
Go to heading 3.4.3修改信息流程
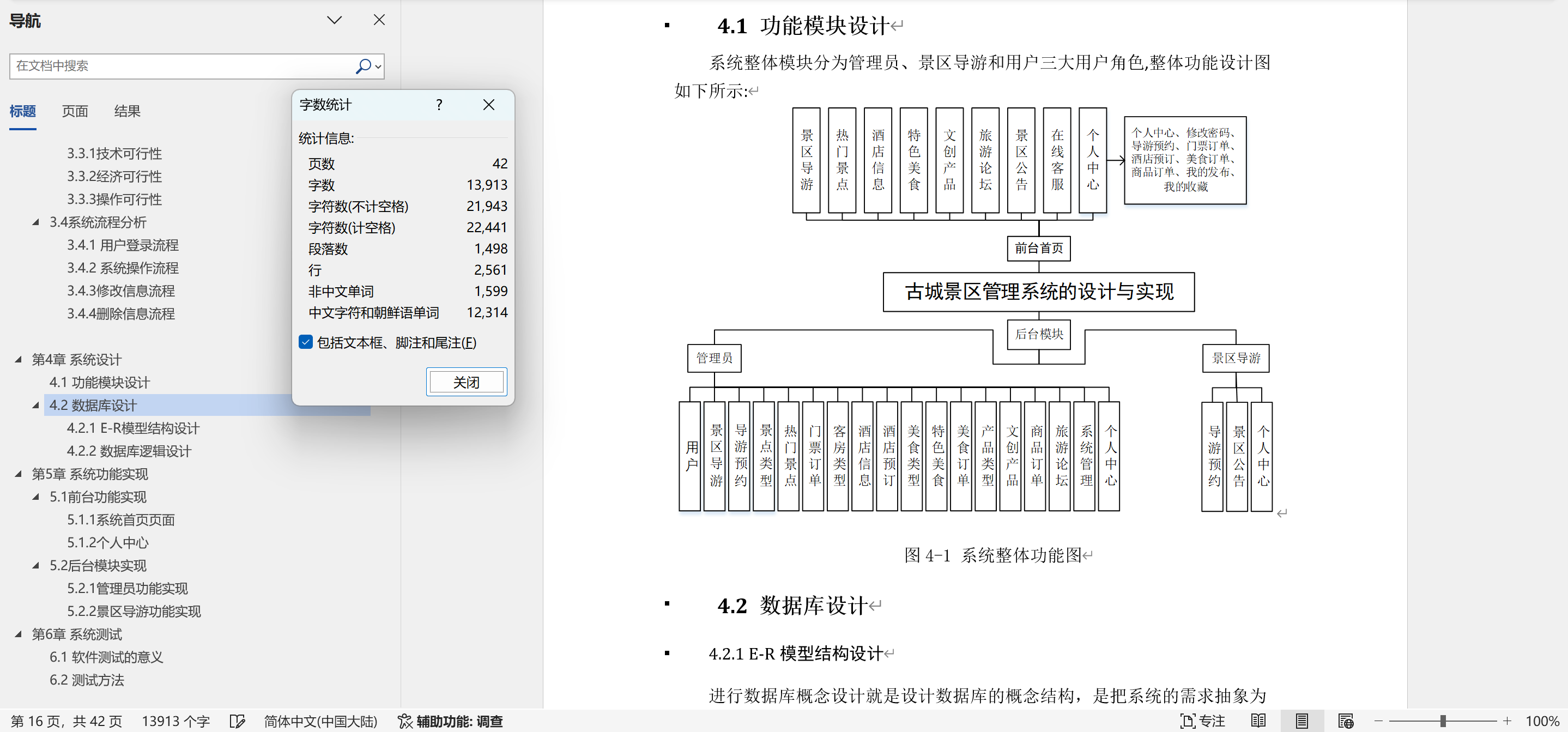[x=120, y=291]
